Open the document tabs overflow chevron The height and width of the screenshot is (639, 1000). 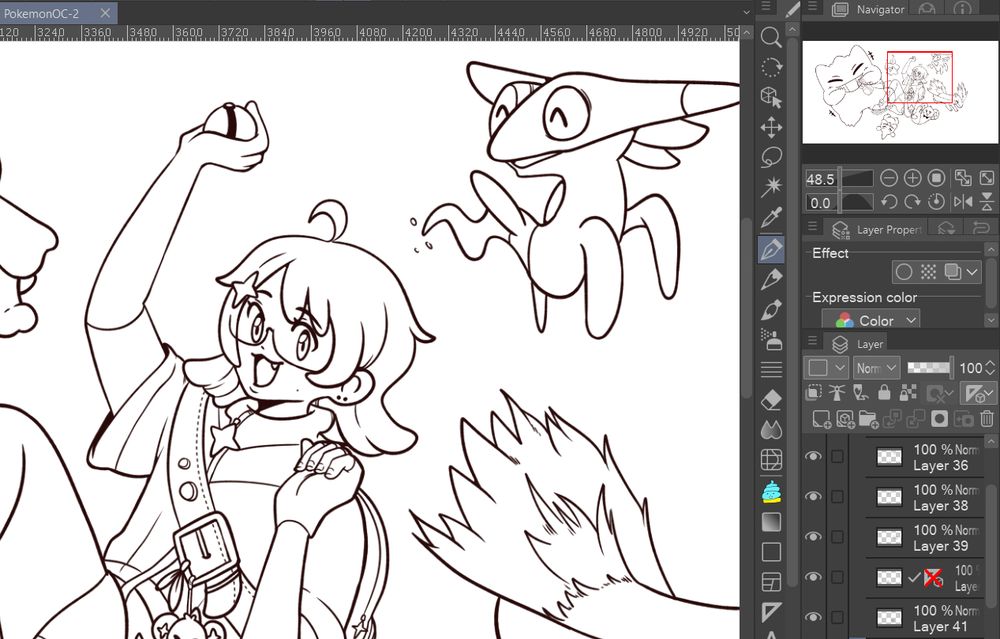pyautogui.click(x=746, y=11)
